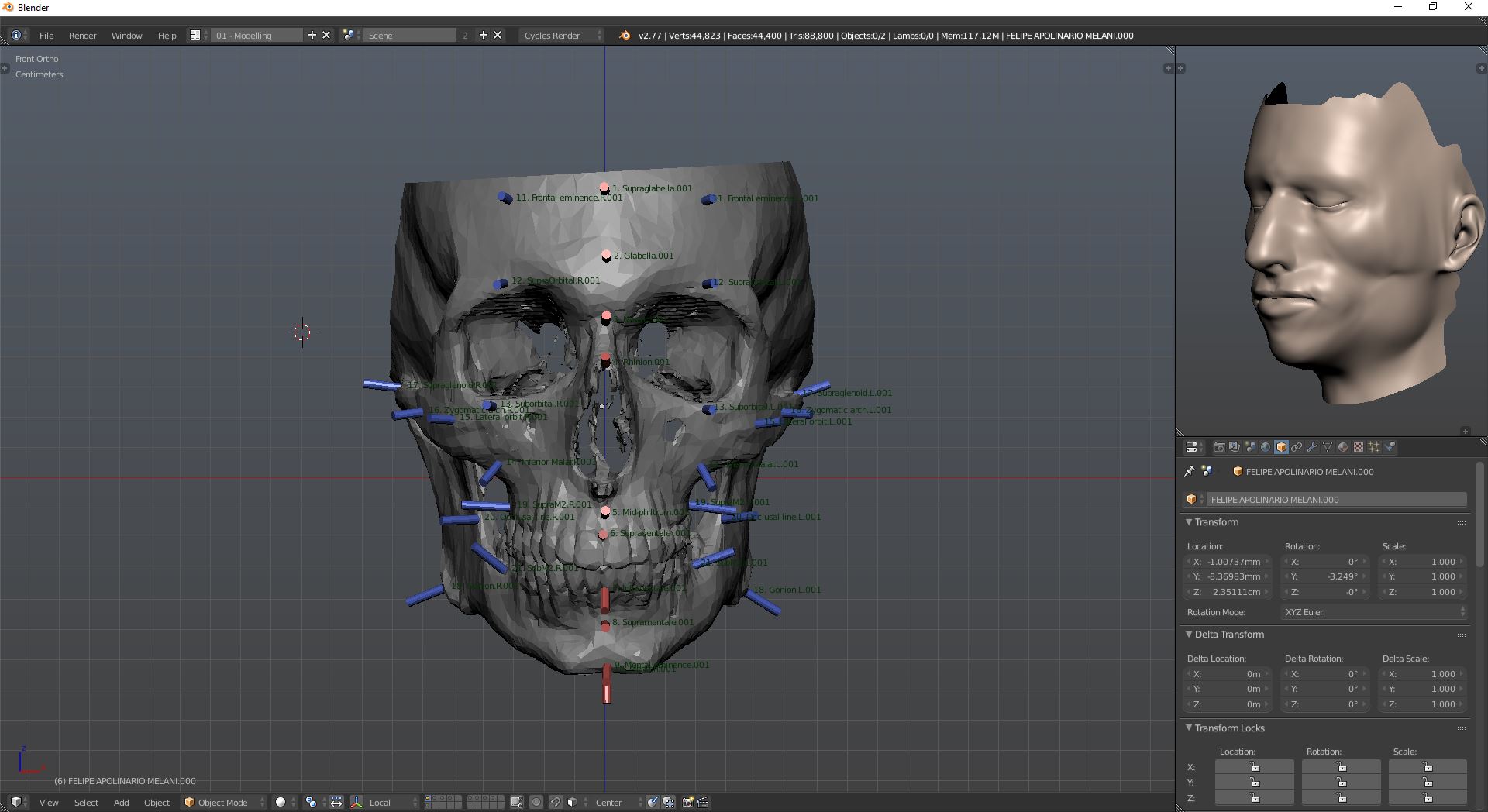Open the Render Layers properties tab
Screen dimensions: 1488x812
point(1235,447)
